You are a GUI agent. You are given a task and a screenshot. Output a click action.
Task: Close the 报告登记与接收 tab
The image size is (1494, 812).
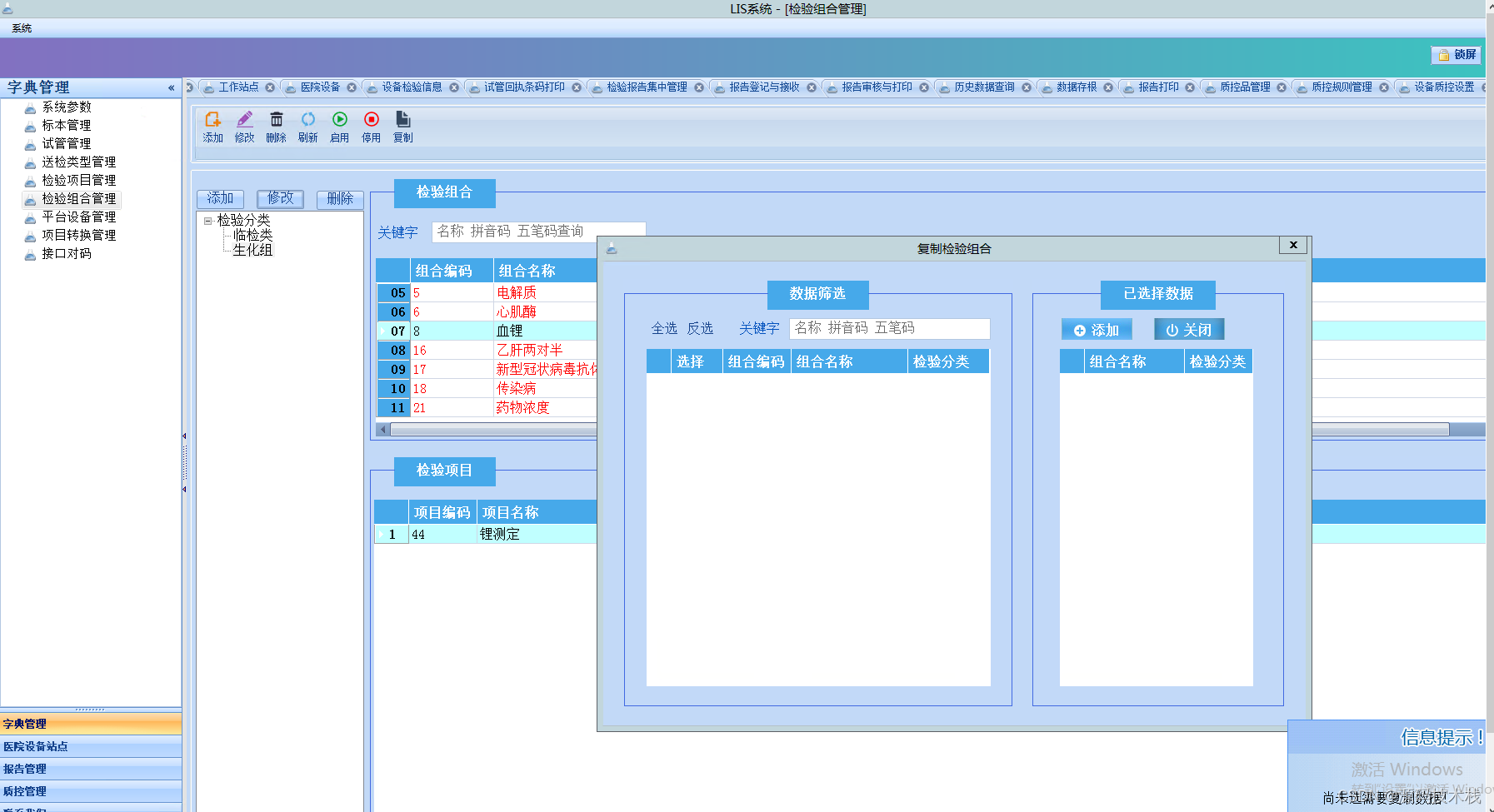click(812, 87)
